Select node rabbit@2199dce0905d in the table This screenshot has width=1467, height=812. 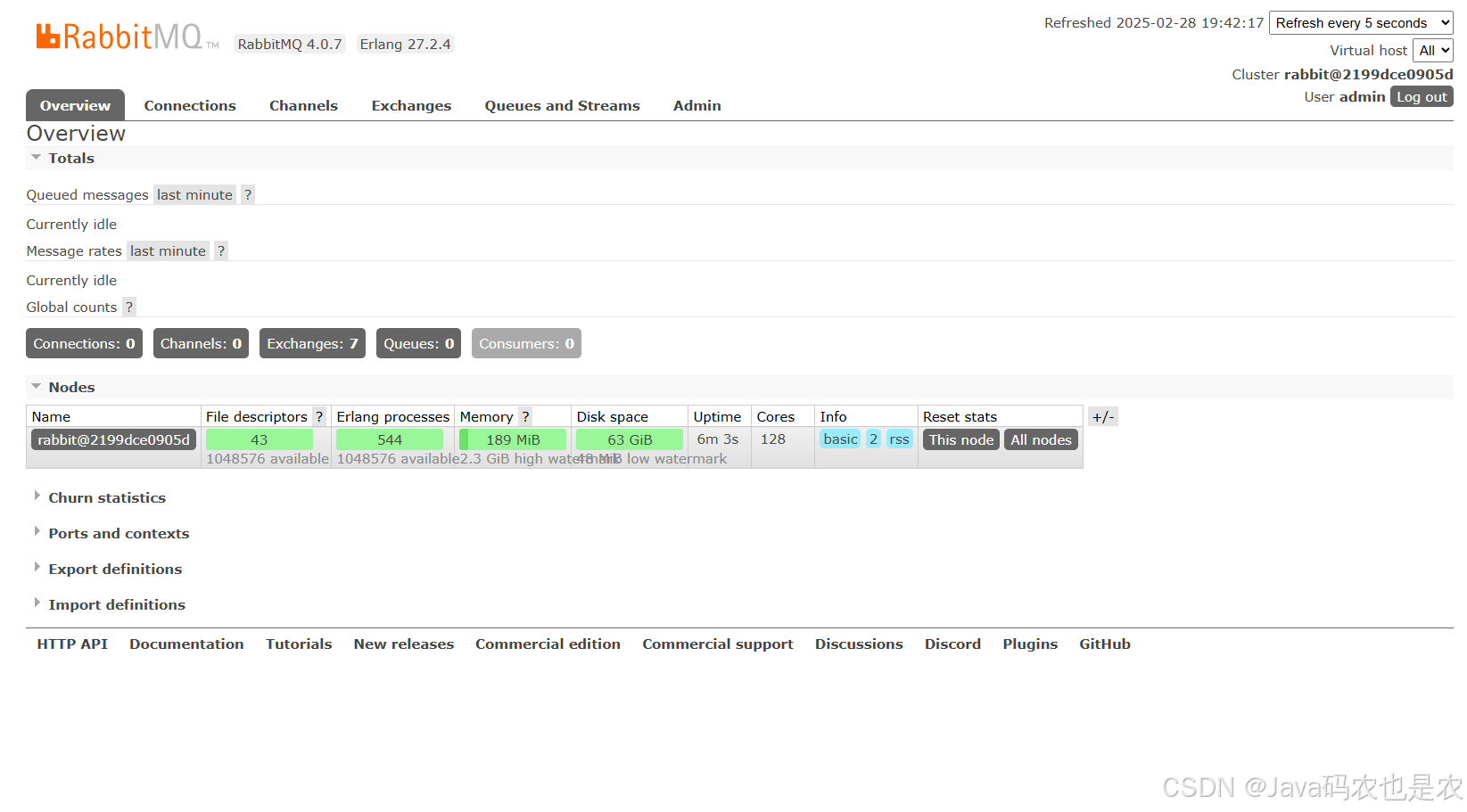click(112, 439)
